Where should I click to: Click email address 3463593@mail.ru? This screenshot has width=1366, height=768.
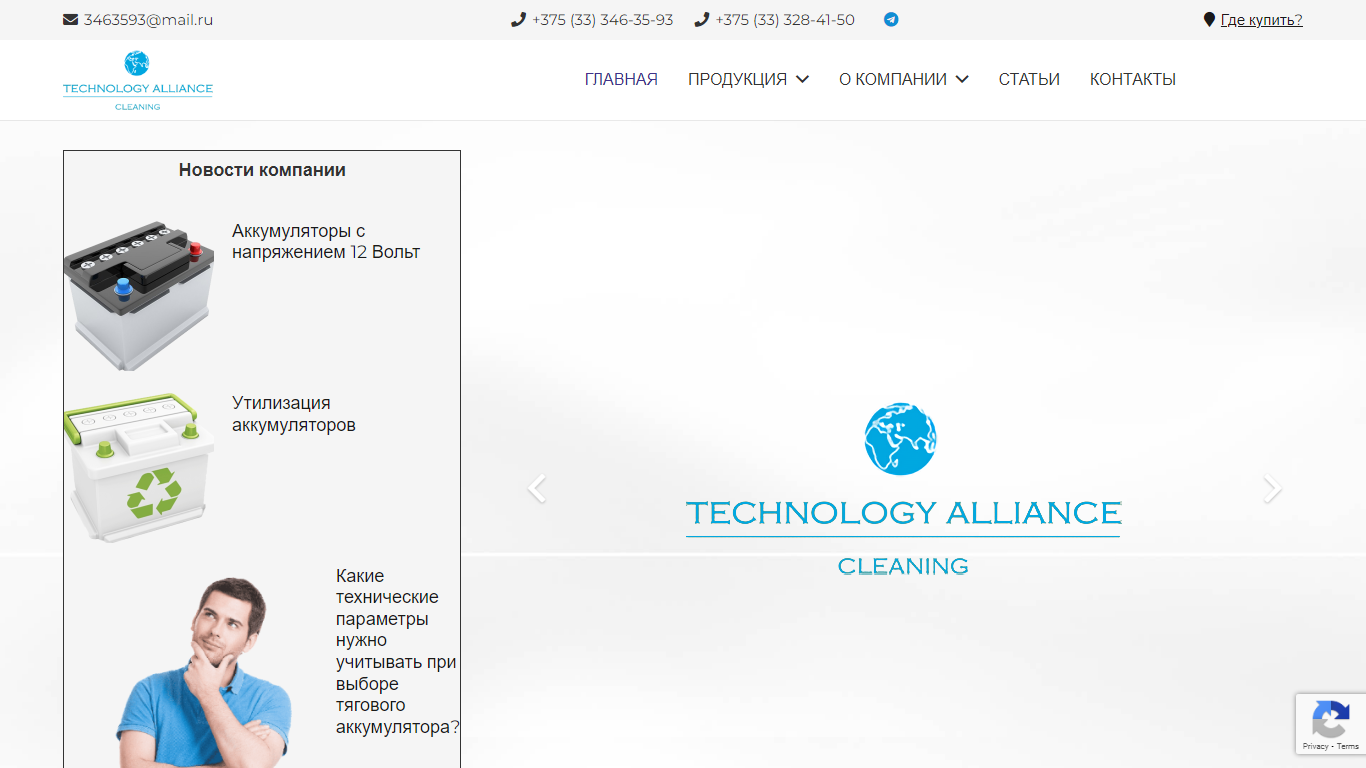[148, 20]
